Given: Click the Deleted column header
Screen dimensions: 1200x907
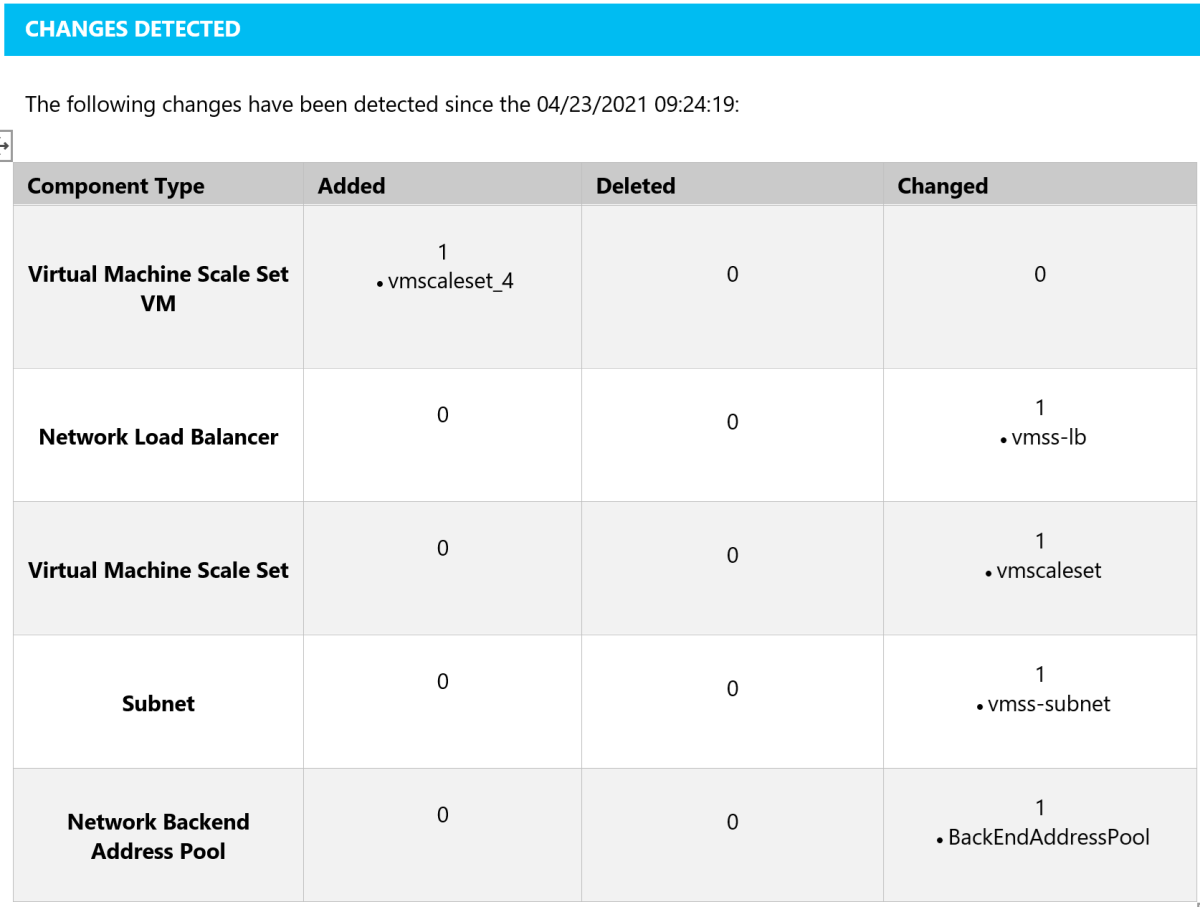Looking at the screenshot, I should point(635,186).
